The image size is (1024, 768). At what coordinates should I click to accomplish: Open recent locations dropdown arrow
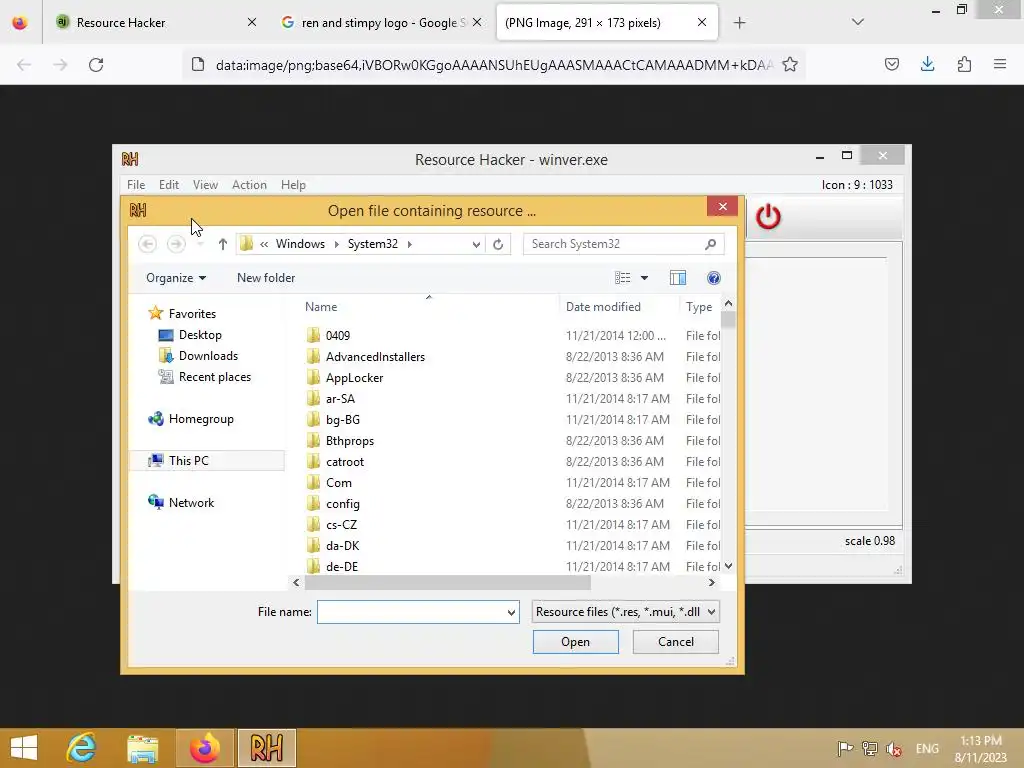pyautogui.click(x=200, y=244)
